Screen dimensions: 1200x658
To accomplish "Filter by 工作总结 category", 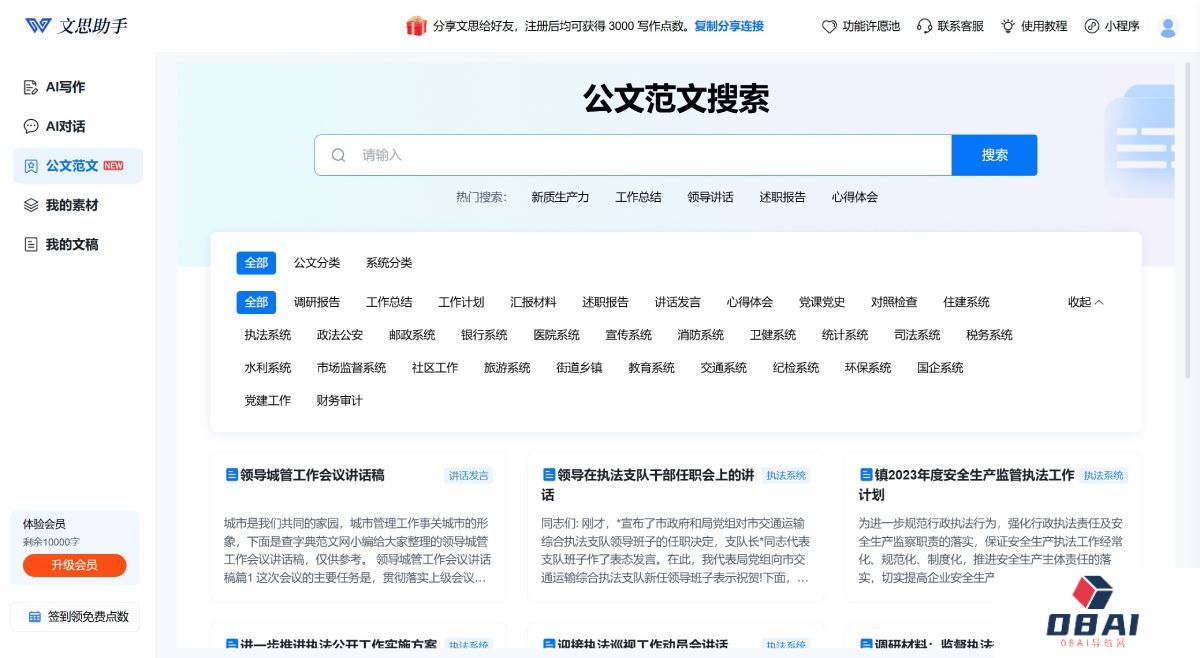I will click(x=389, y=302).
